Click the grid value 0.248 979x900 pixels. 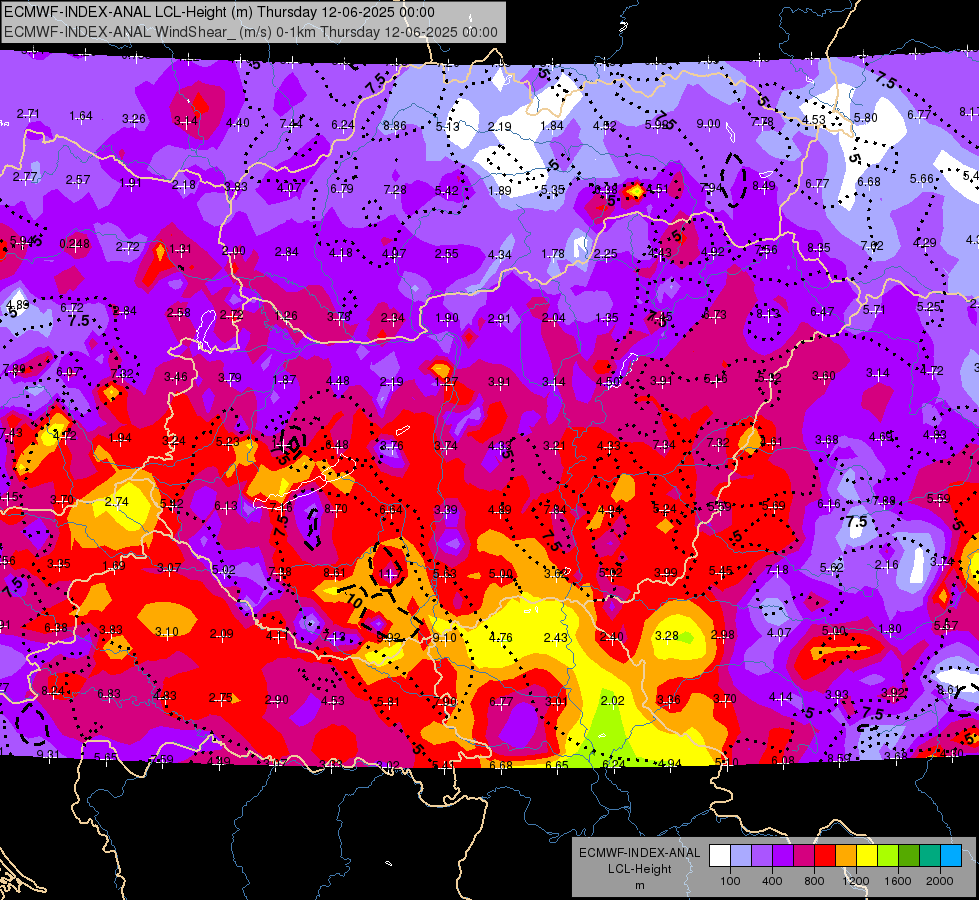74,244
